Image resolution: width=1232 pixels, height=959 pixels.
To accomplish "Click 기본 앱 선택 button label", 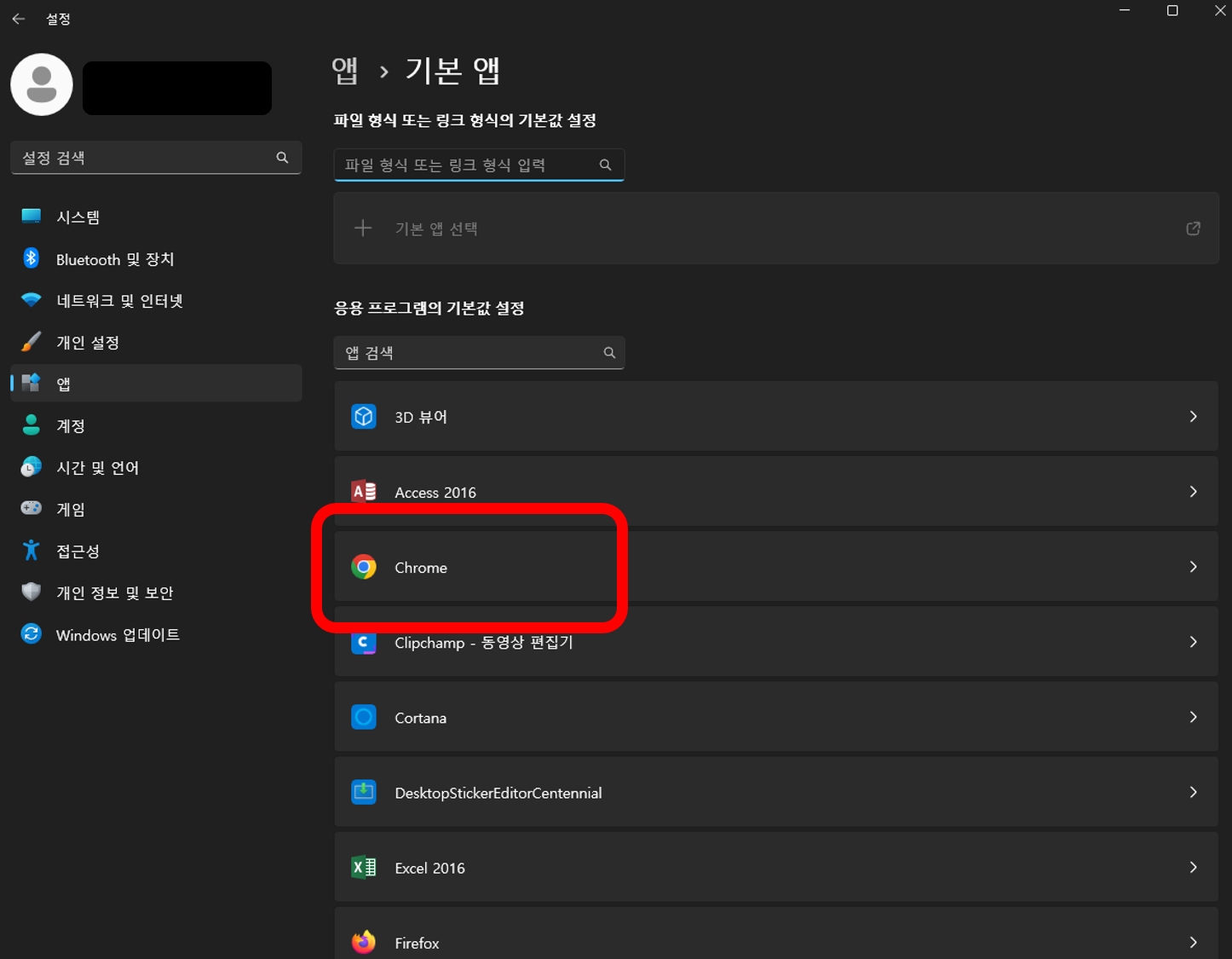I will coord(436,228).
